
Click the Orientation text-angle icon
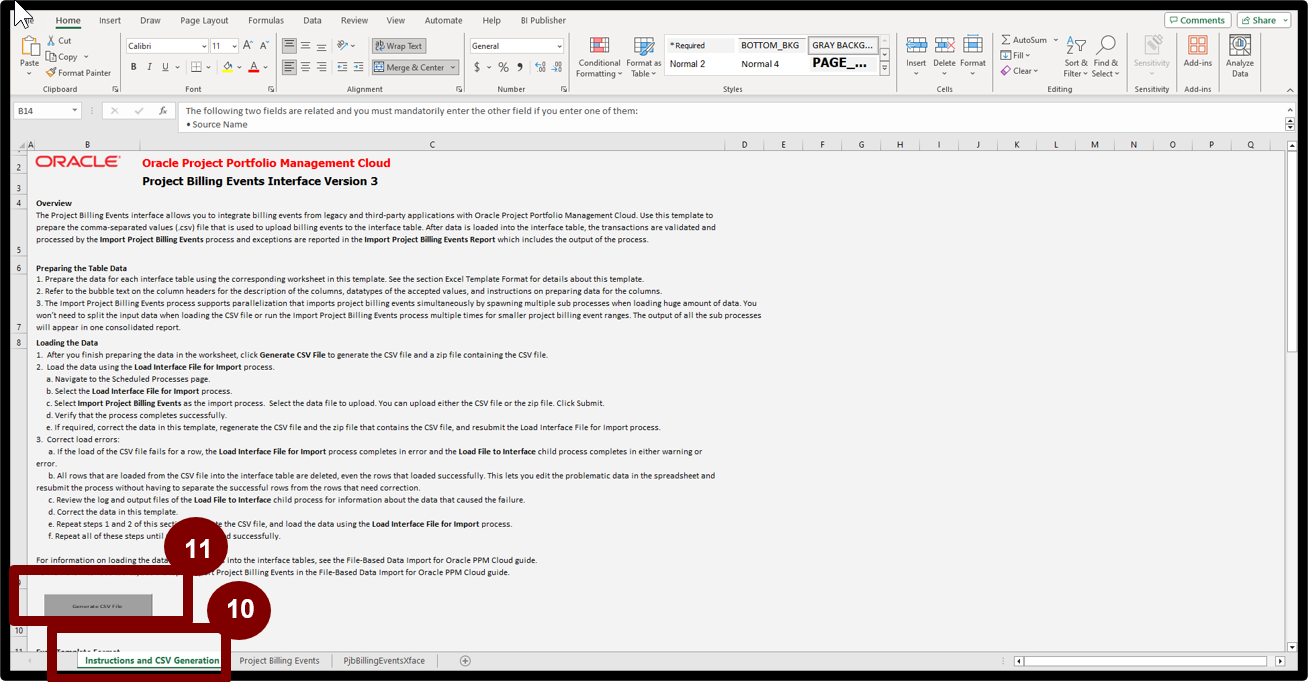tap(343, 45)
